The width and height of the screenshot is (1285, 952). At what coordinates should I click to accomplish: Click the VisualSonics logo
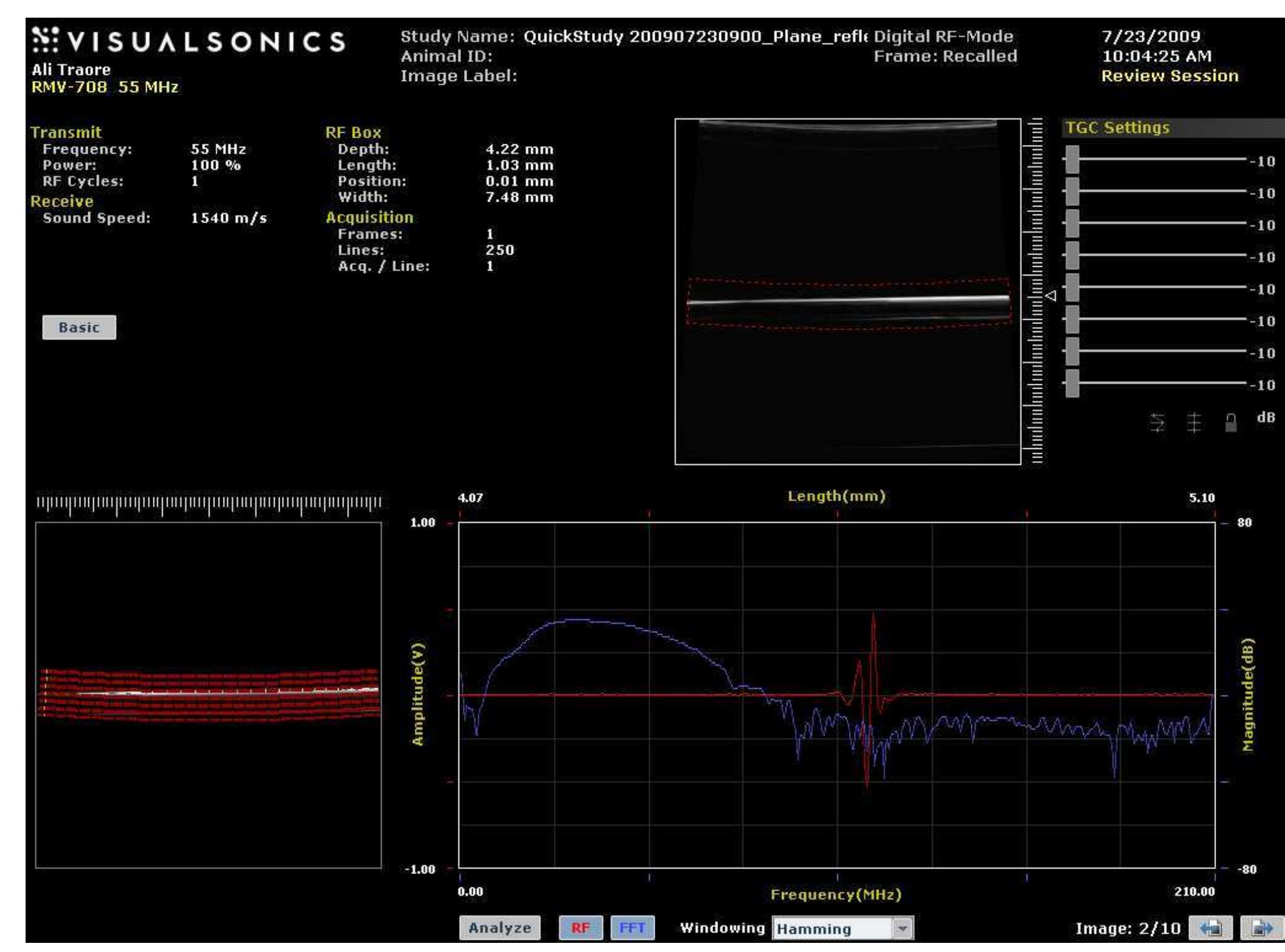tap(189, 41)
